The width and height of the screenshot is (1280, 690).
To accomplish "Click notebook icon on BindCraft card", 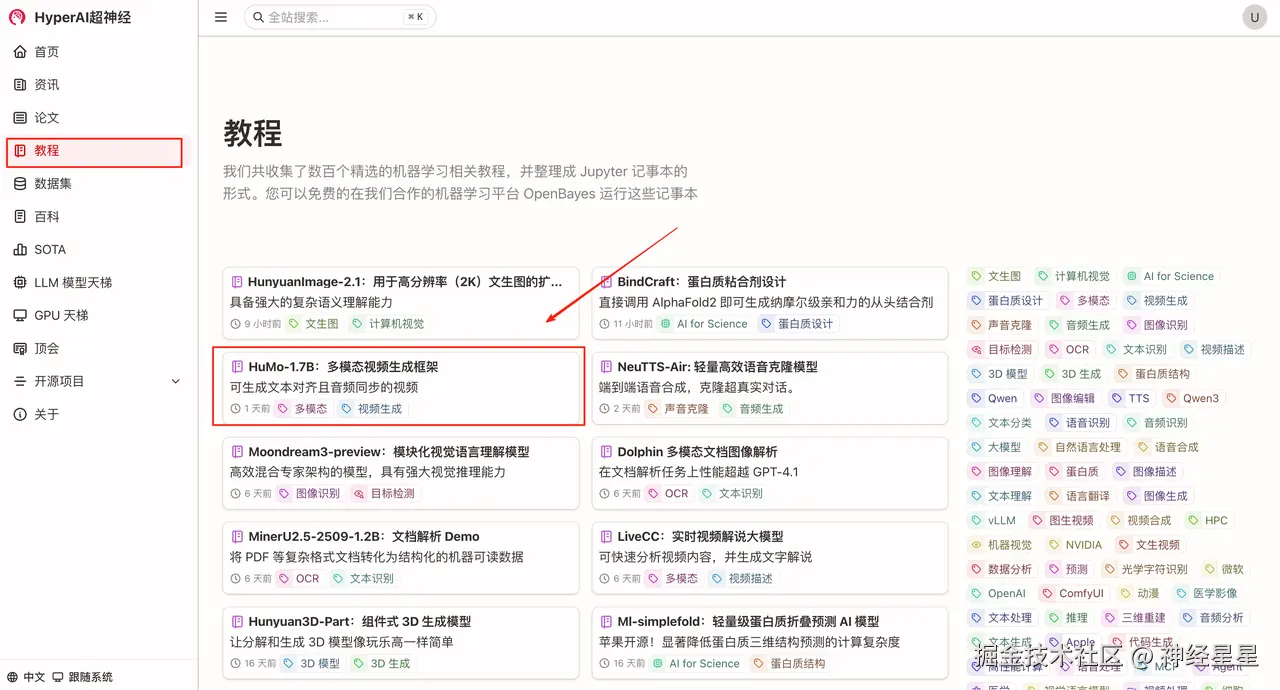I will 606,282.
